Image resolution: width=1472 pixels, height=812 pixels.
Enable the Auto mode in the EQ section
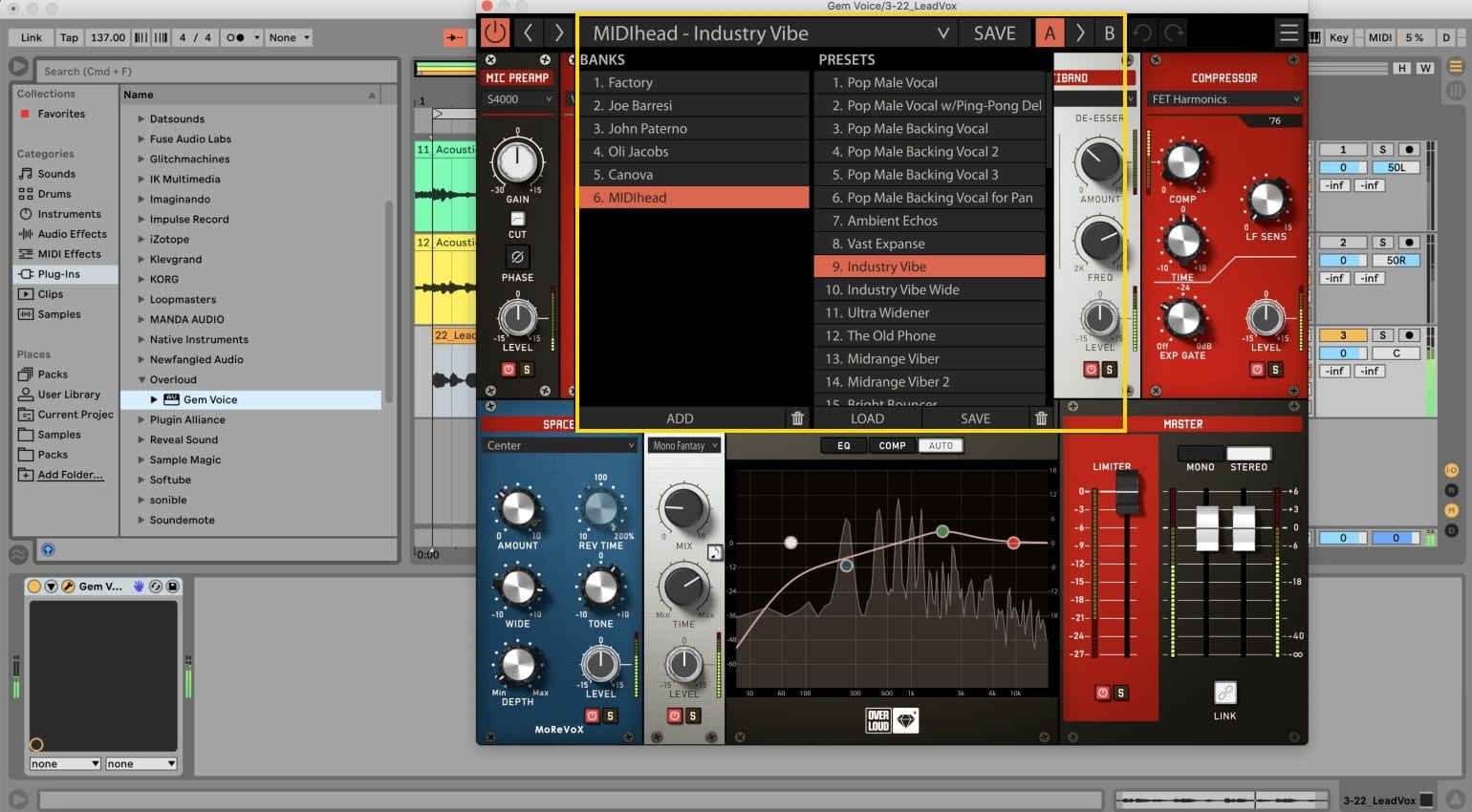point(941,445)
